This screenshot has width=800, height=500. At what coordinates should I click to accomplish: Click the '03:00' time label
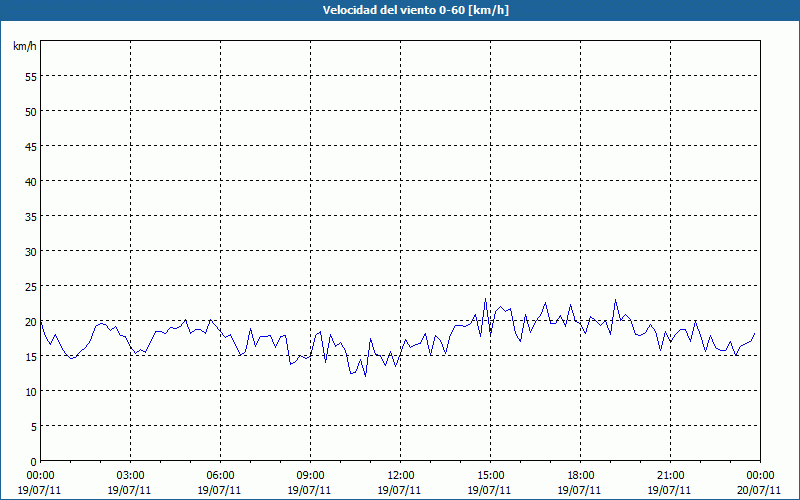[130, 476]
